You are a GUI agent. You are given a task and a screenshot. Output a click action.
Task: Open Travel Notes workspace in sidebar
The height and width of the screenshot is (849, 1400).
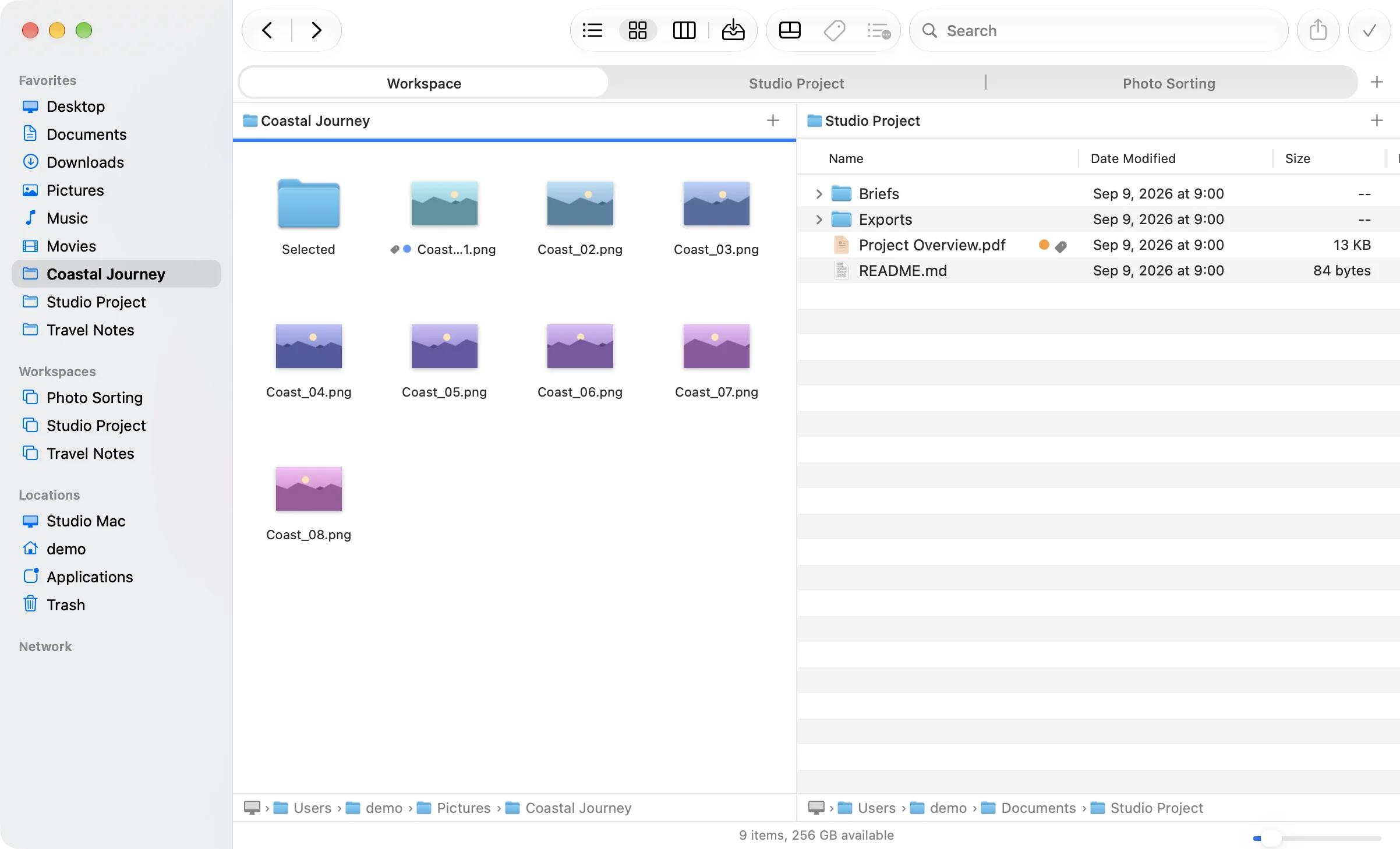point(116,454)
